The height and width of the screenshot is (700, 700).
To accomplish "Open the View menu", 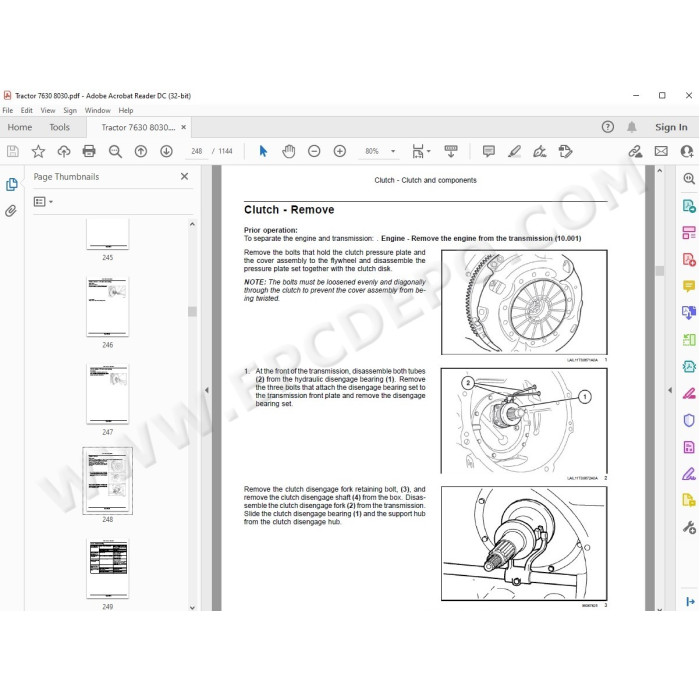I will point(48,110).
